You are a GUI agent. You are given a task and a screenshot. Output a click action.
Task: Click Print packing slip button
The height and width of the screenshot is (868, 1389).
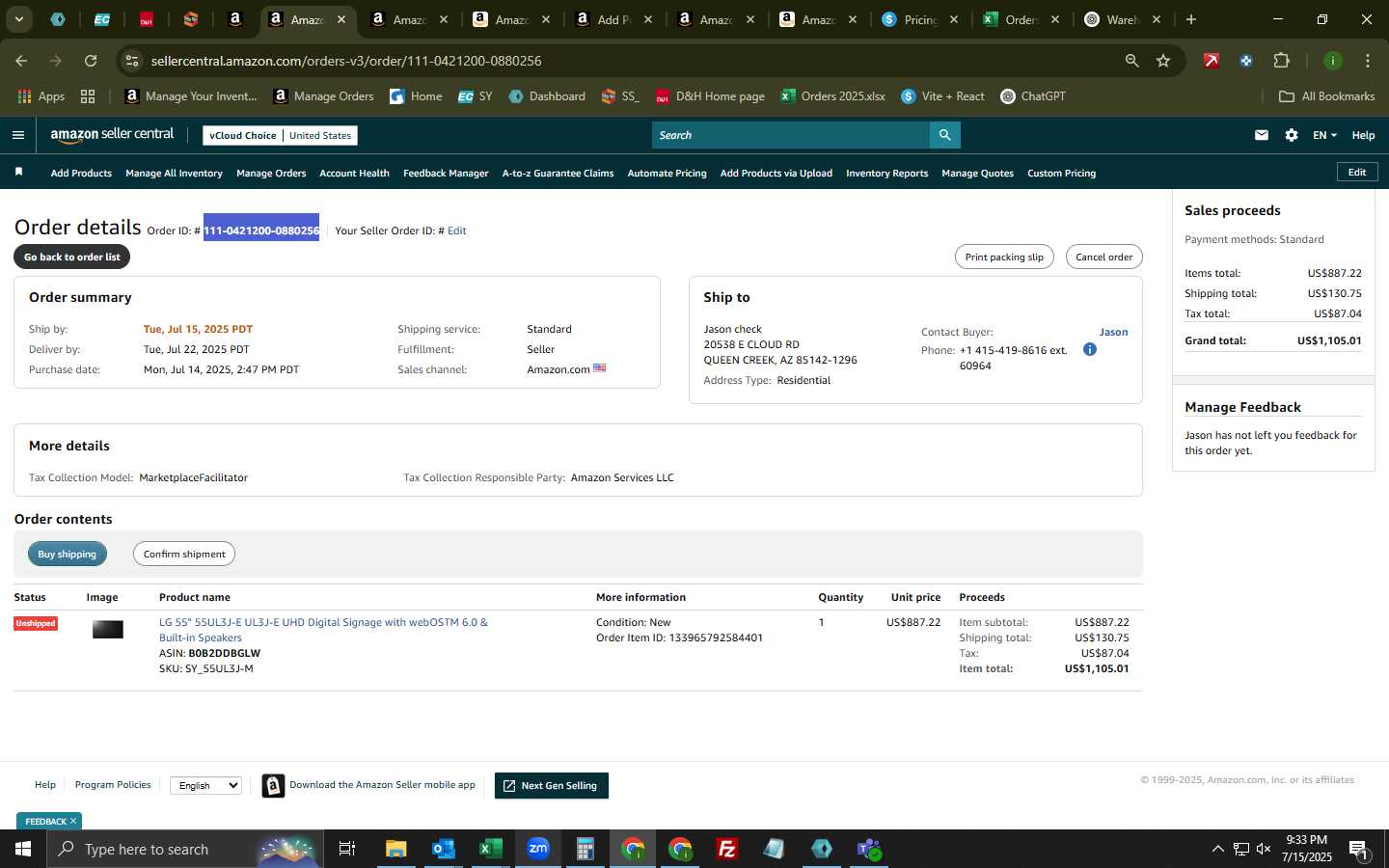point(1004,257)
